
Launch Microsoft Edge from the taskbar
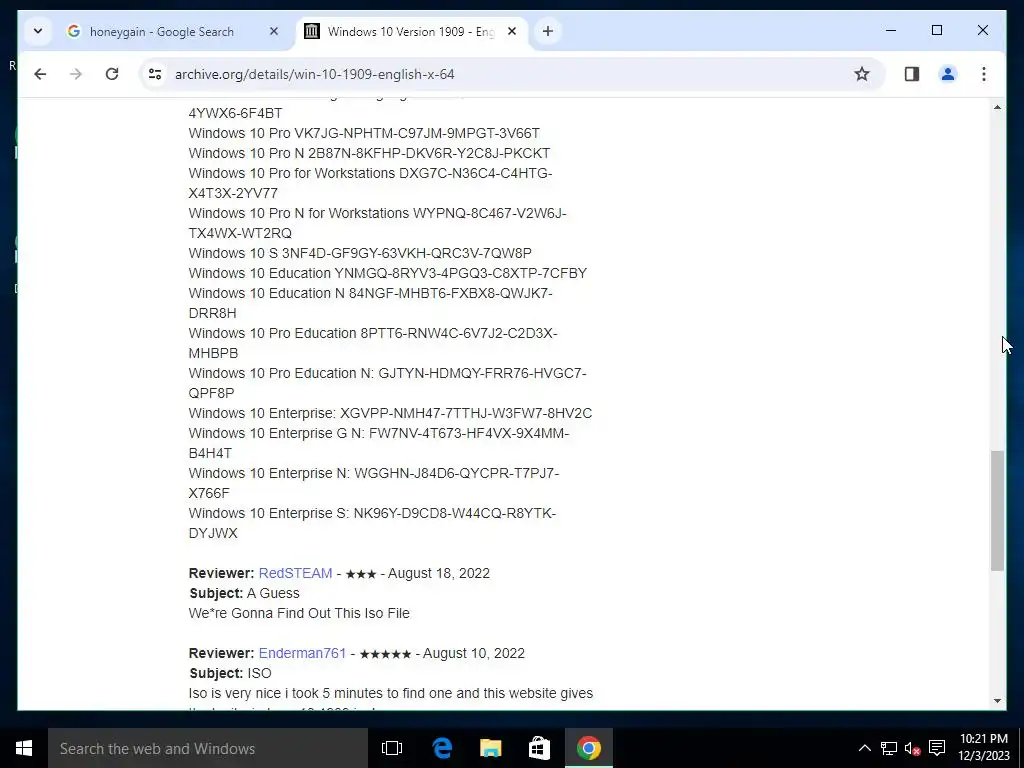tap(442, 748)
